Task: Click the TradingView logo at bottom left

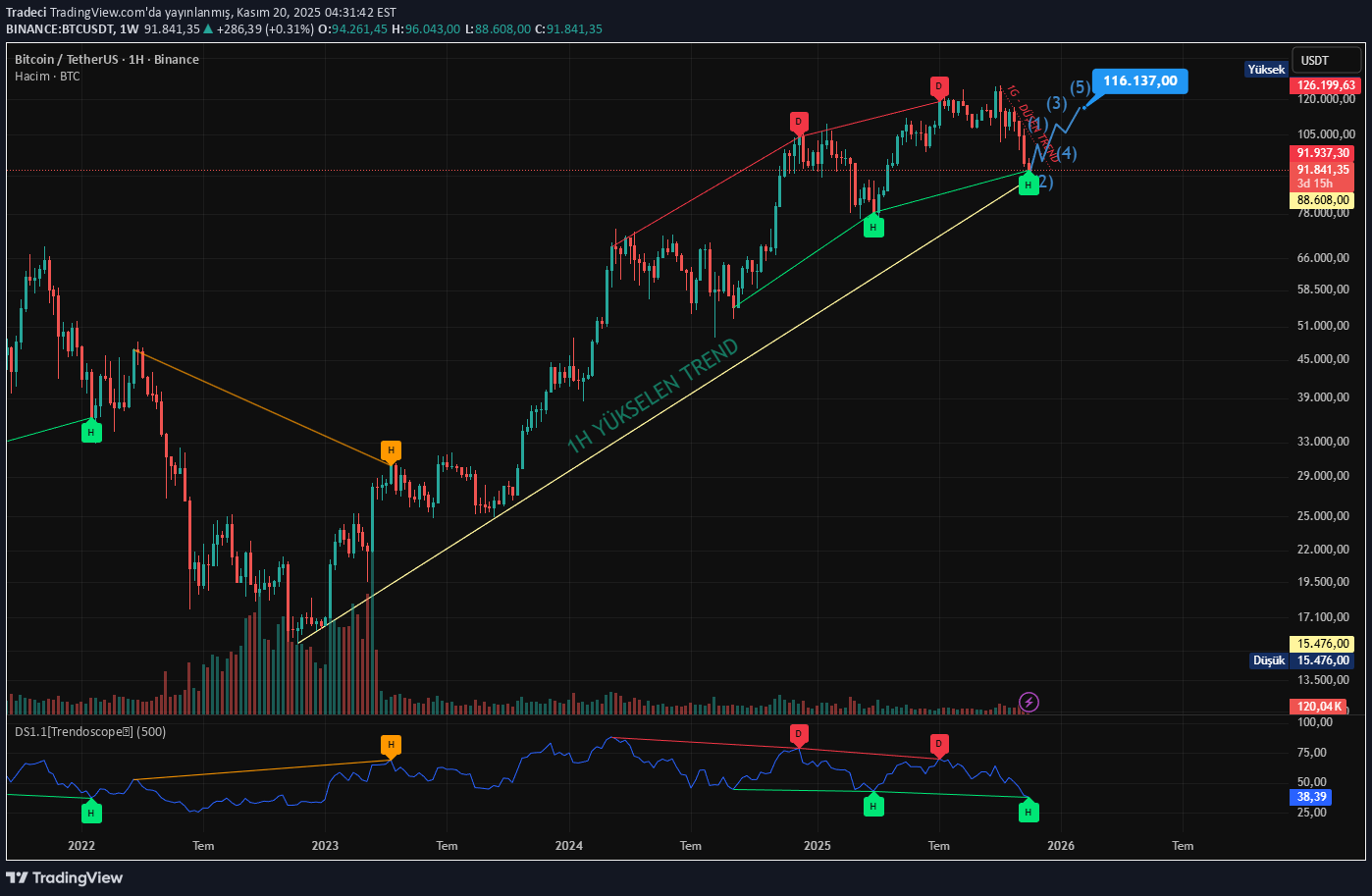Action: pos(65,877)
